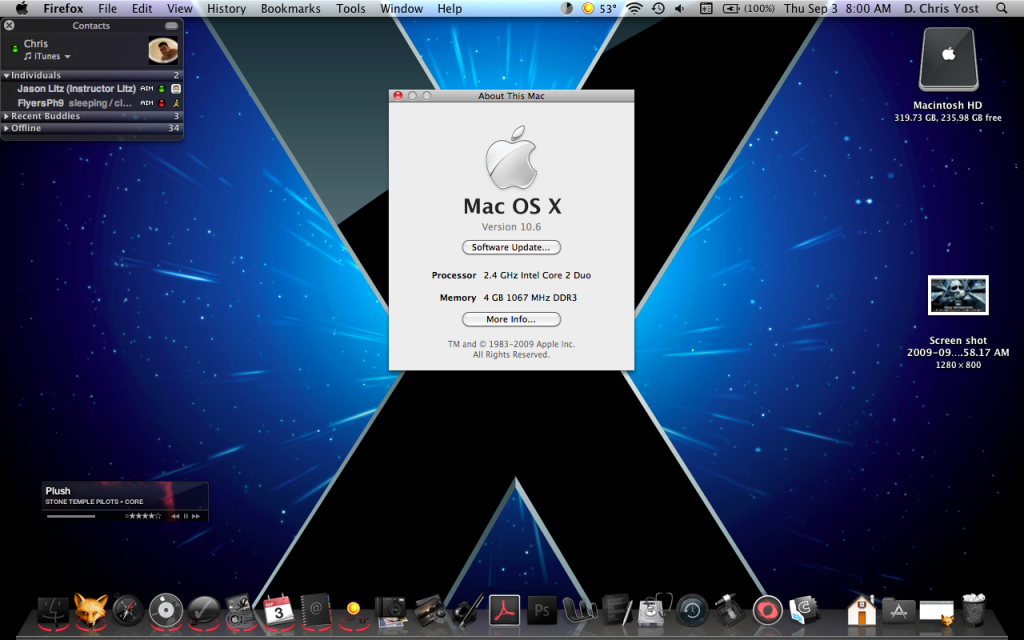Expand the Offline contacts group

click(x=7, y=129)
